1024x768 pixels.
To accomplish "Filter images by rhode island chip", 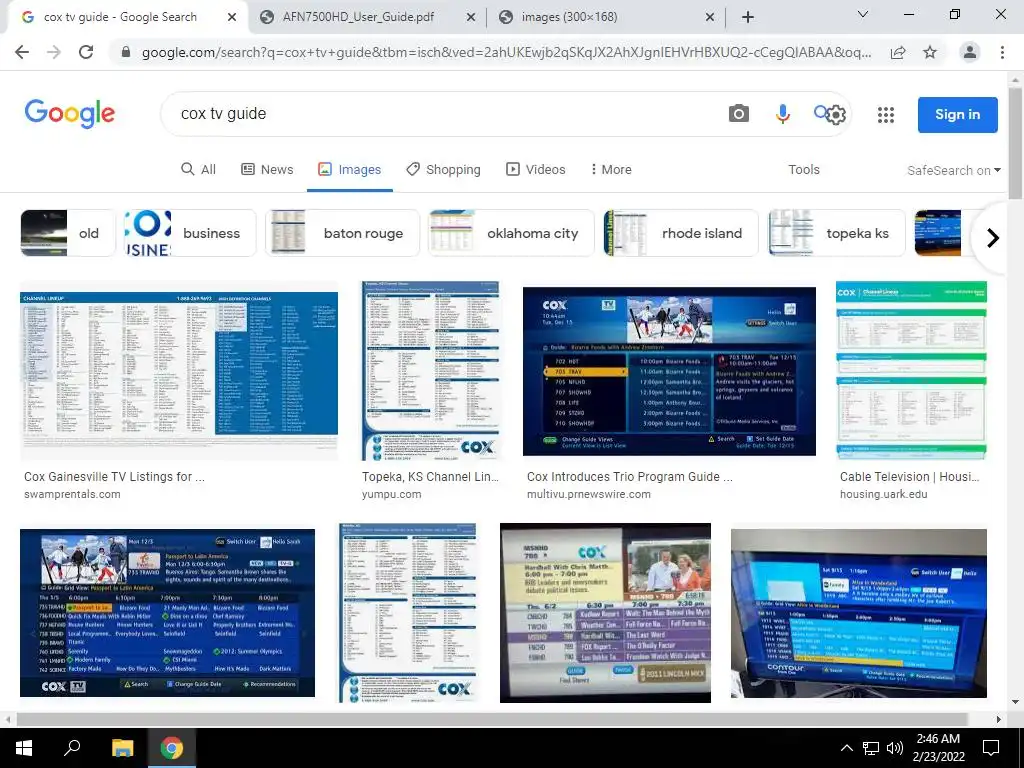I will click(680, 233).
